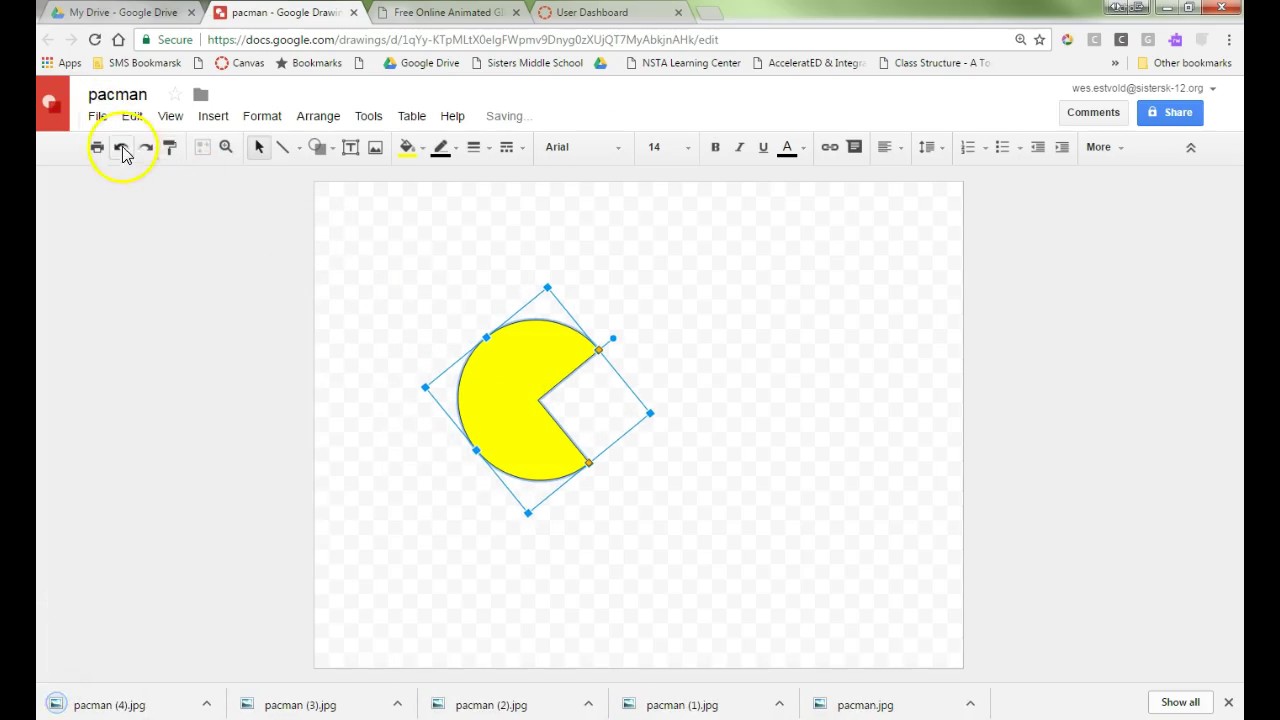Viewport: 1280px width, 720px height.
Task: Open the Apps bookmarks shortcut
Action: [61, 63]
